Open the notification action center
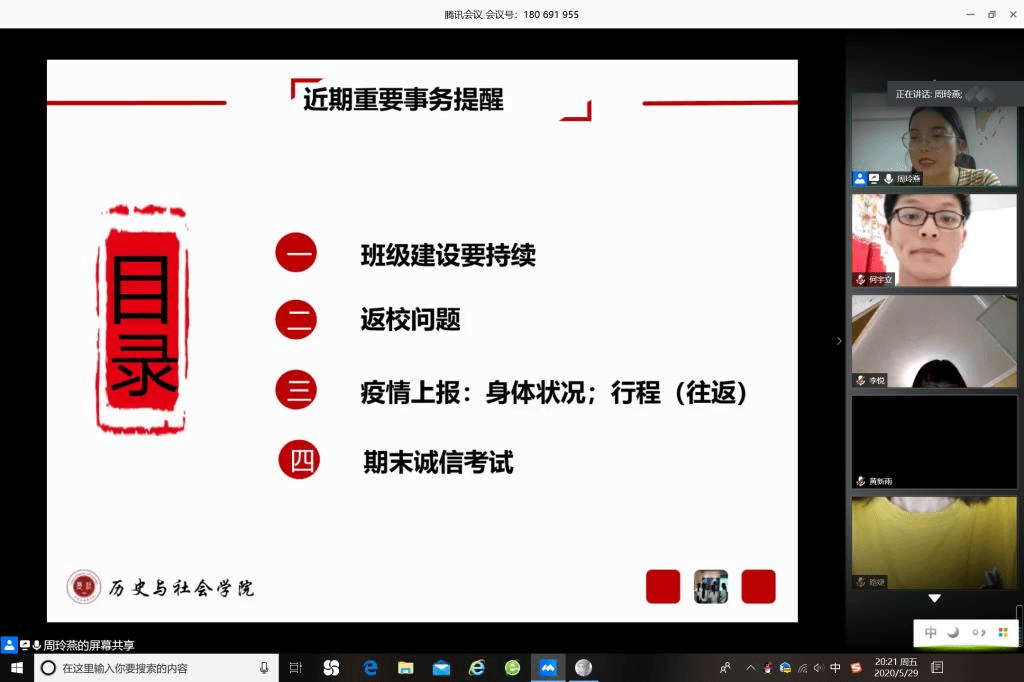The image size is (1024, 682). tap(937, 668)
